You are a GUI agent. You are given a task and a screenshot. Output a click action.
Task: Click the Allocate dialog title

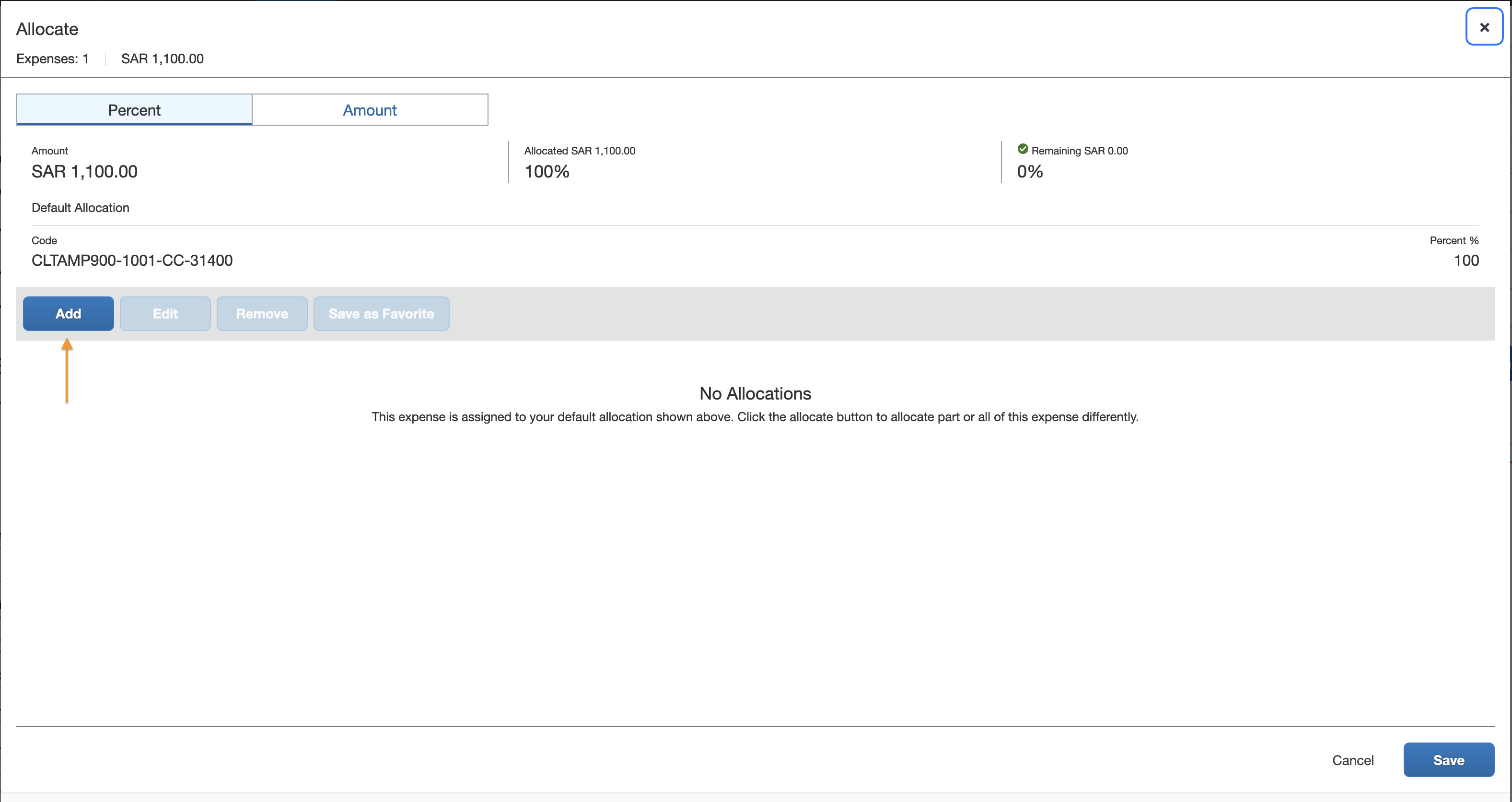coord(47,29)
